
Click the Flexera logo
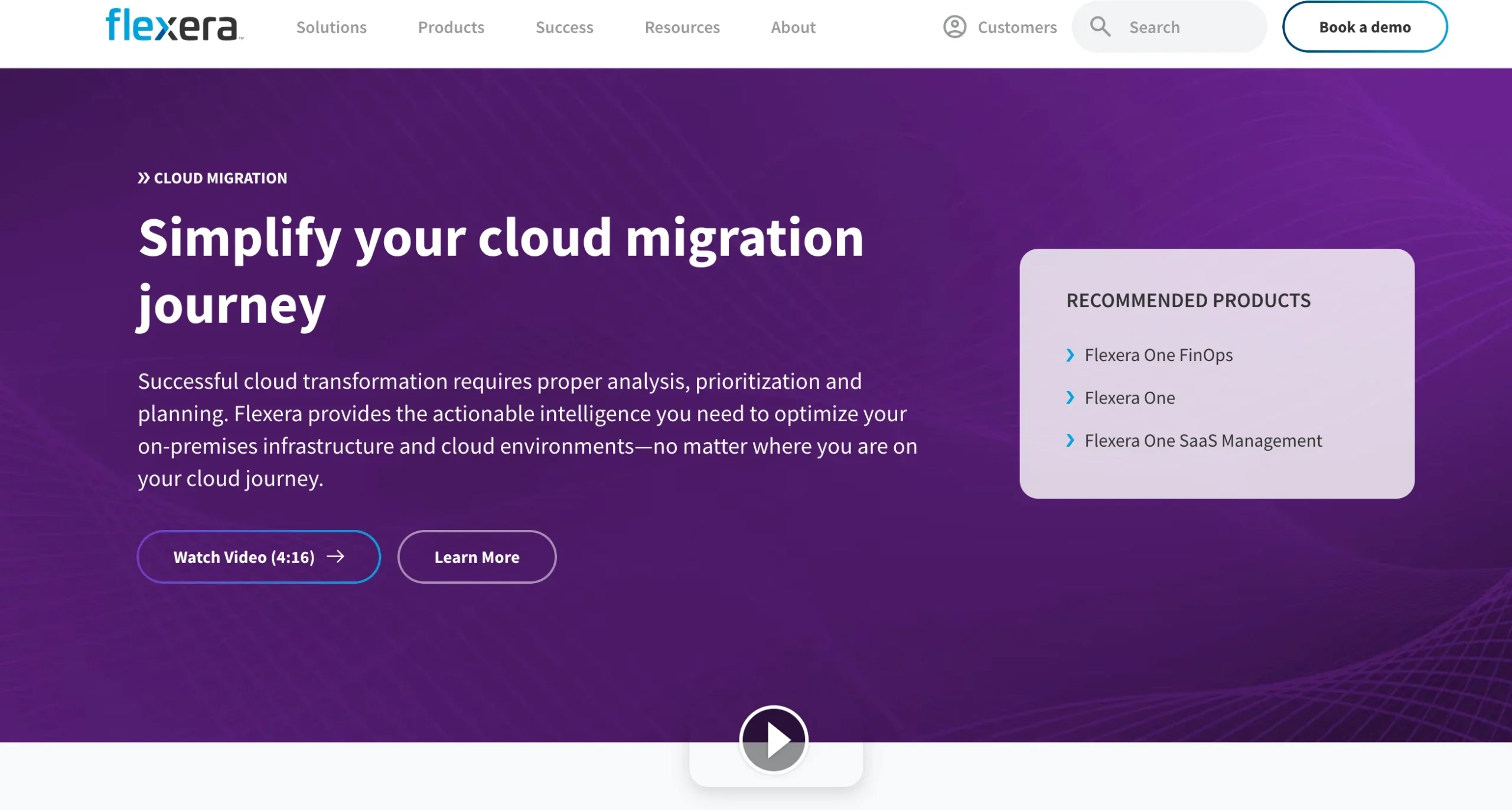172,25
